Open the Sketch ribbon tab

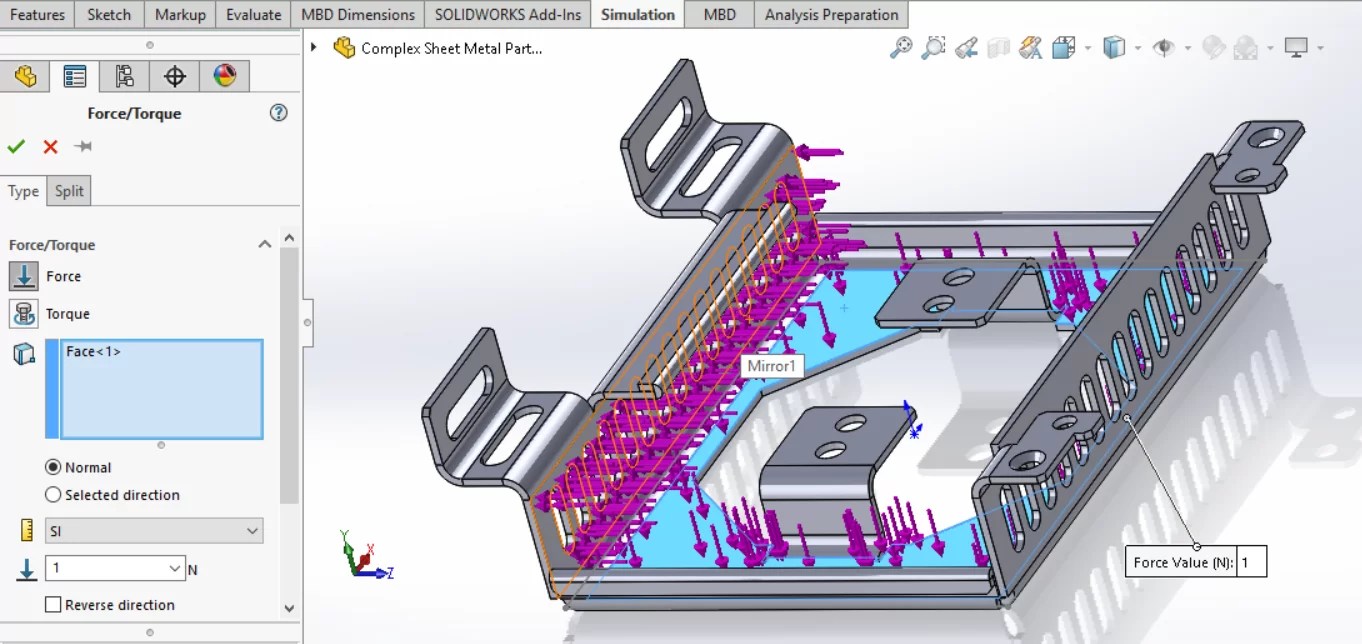click(x=109, y=14)
